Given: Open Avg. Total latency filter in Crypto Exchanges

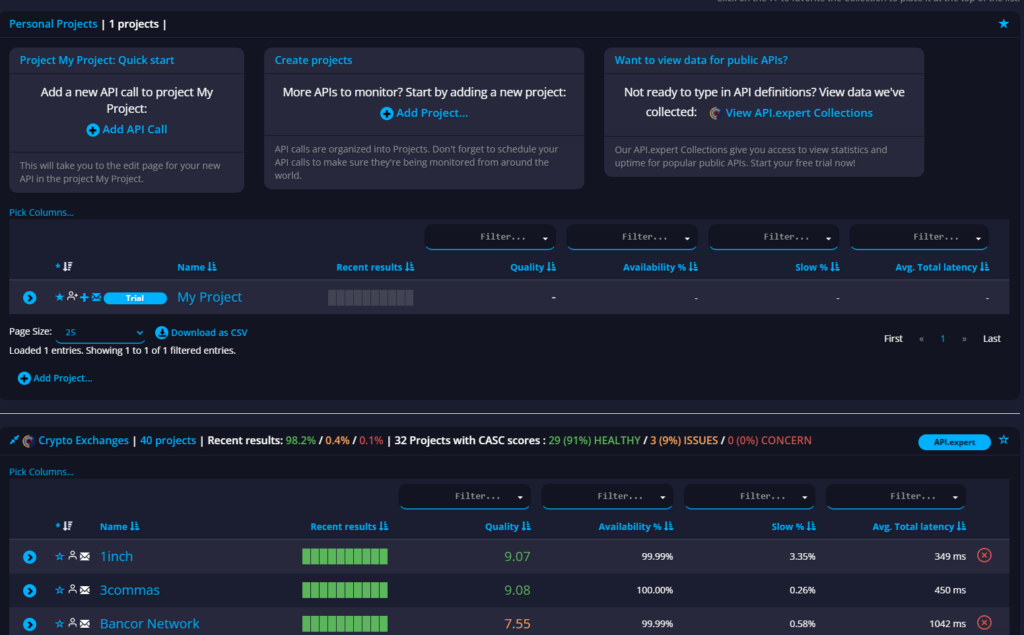Looking at the screenshot, I should click(x=896, y=497).
